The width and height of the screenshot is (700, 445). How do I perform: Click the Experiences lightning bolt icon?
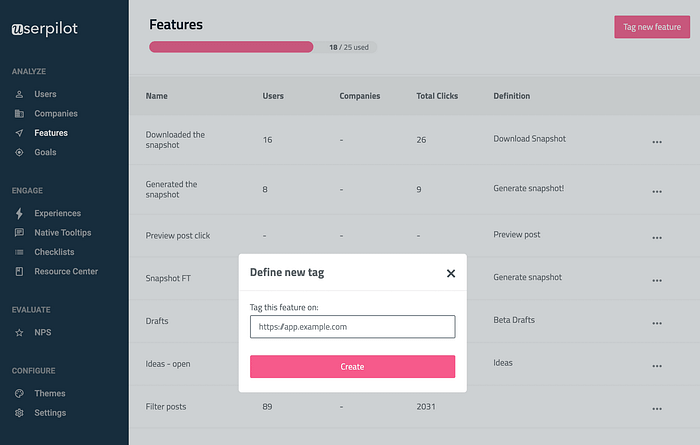tap(20, 213)
